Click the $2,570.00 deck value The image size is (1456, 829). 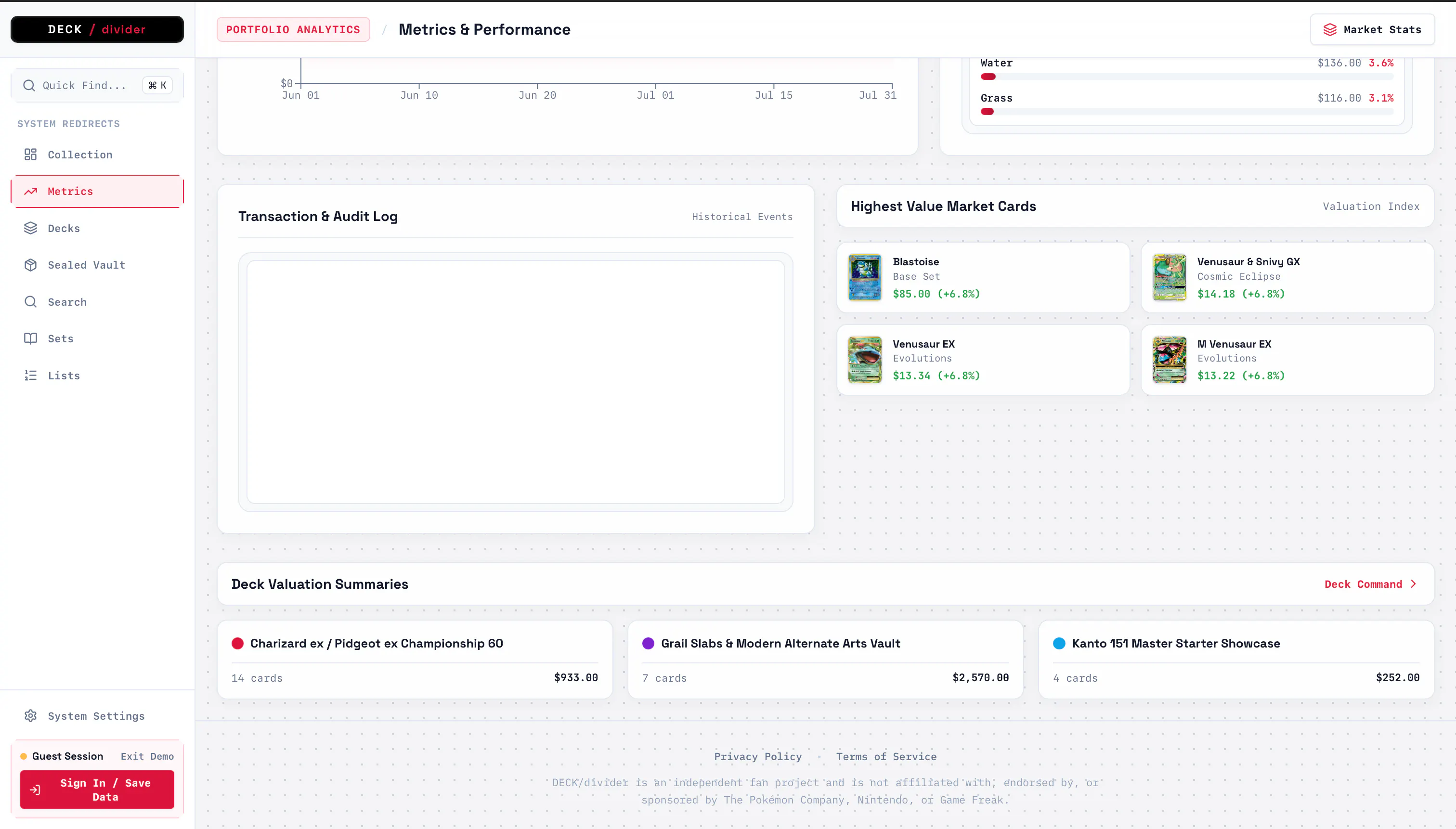point(980,677)
